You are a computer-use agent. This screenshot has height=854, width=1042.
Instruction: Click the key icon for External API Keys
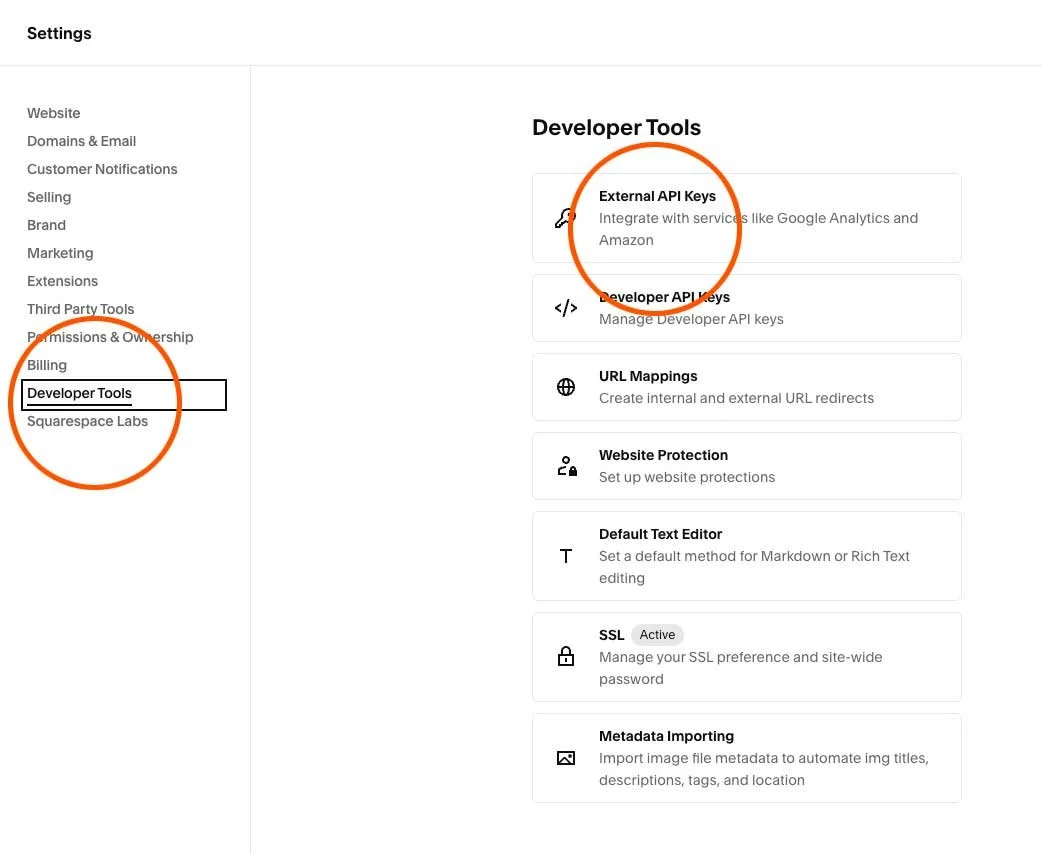566,218
